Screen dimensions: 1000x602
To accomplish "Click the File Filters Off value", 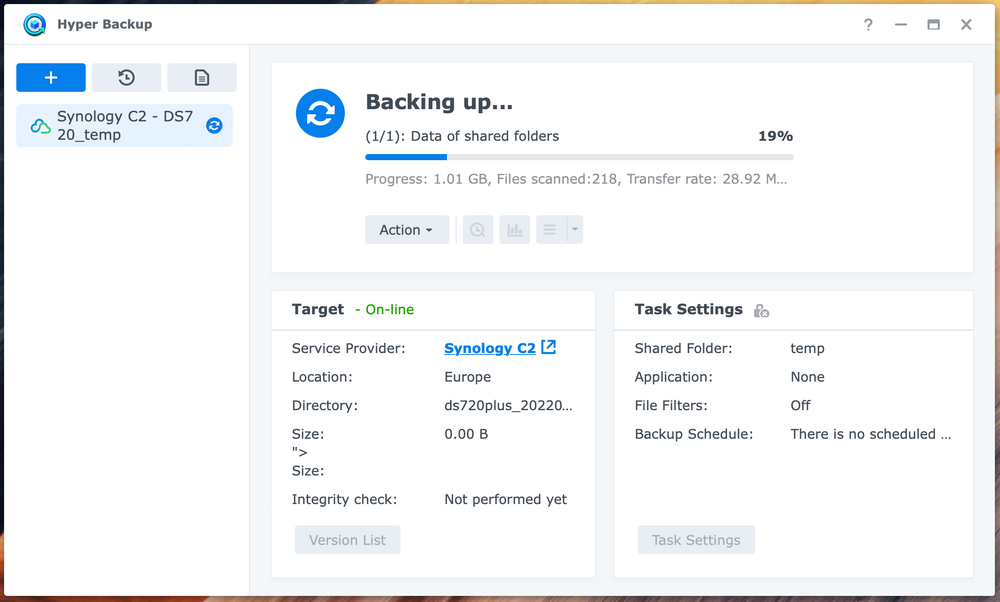I will [800, 406].
